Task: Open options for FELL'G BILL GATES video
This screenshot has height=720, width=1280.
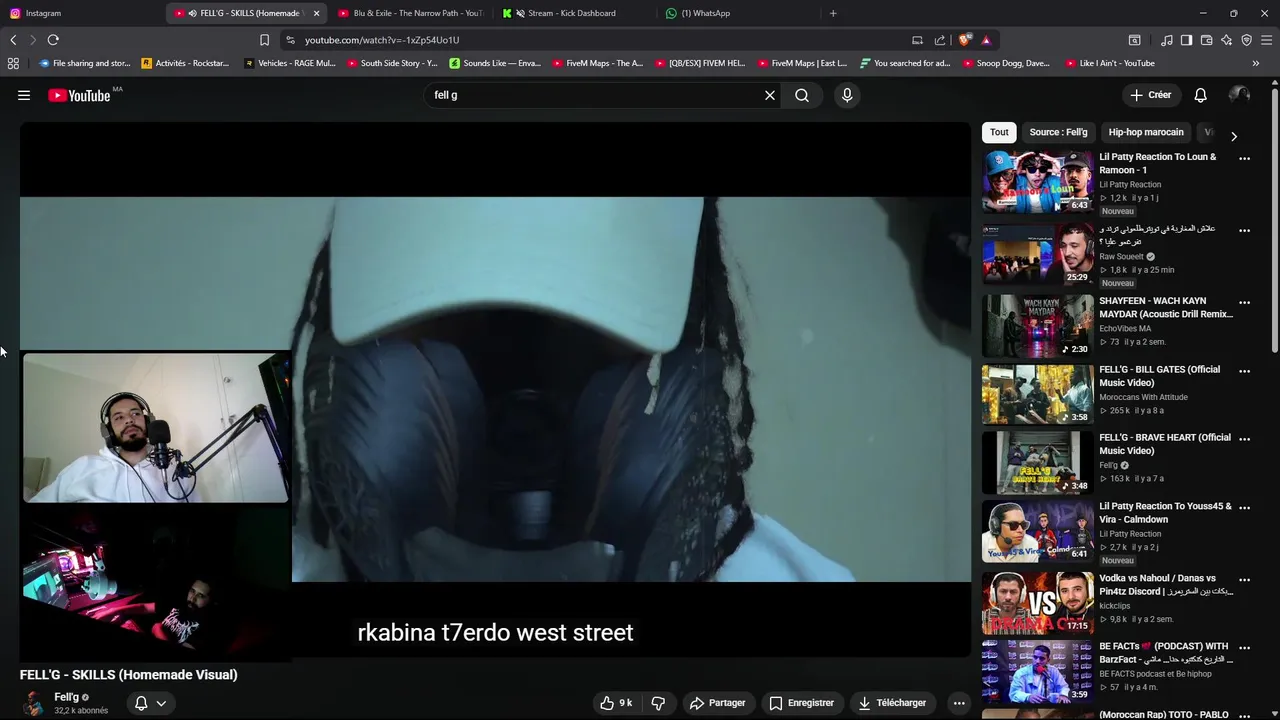Action: coord(1245,370)
